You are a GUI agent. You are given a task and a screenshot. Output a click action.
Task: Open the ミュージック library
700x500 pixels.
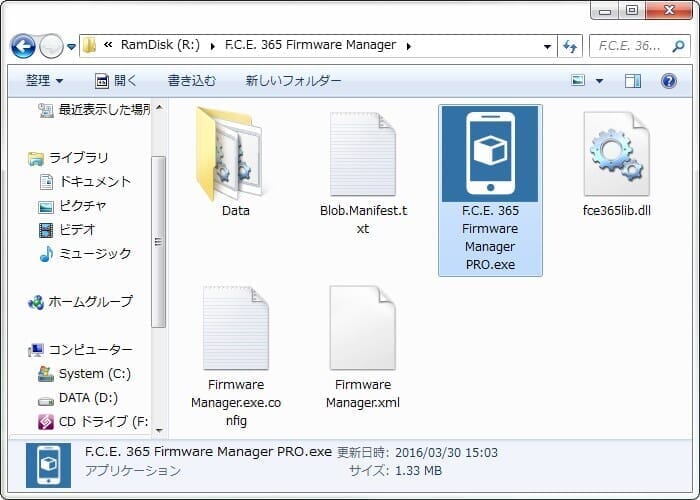[85, 254]
